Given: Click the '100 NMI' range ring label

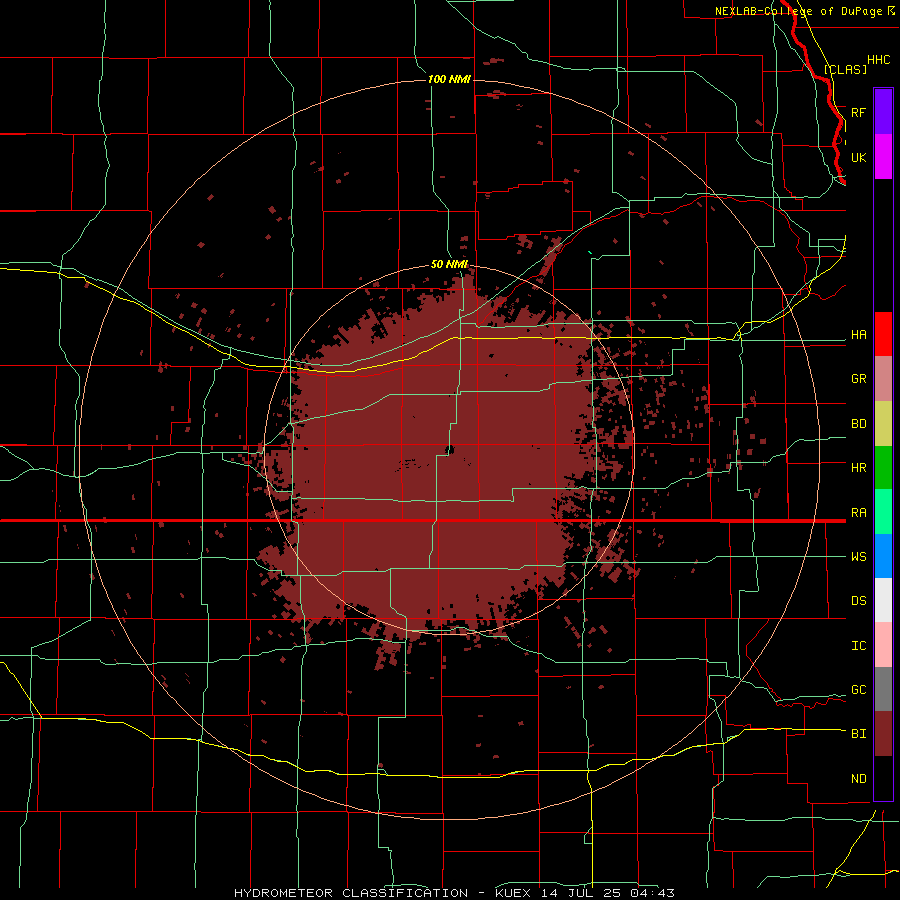Looking at the screenshot, I should (x=449, y=79).
